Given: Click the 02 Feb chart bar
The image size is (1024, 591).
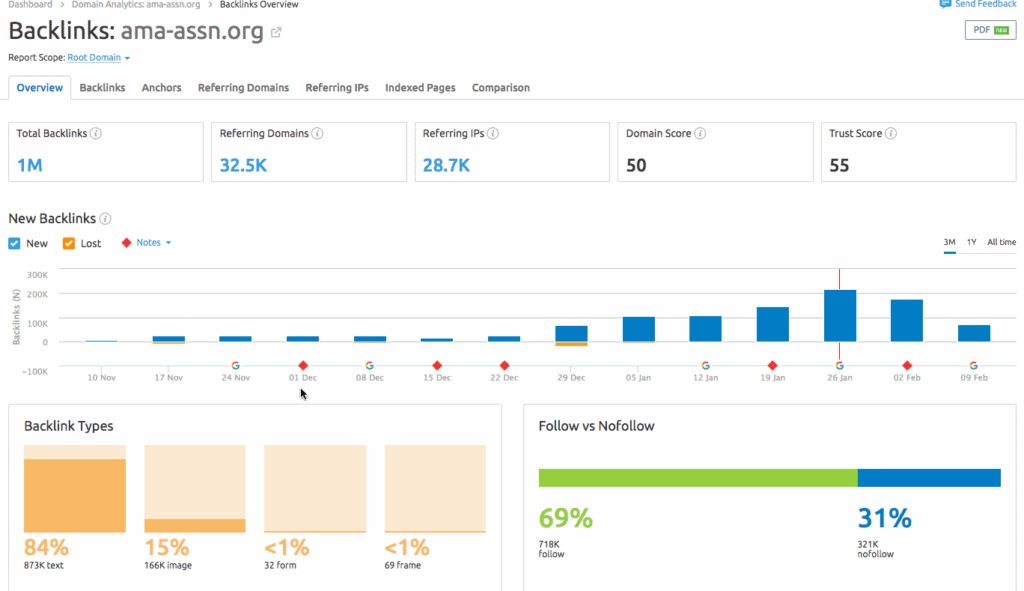Looking at the screenshot, I should [907, 321].
